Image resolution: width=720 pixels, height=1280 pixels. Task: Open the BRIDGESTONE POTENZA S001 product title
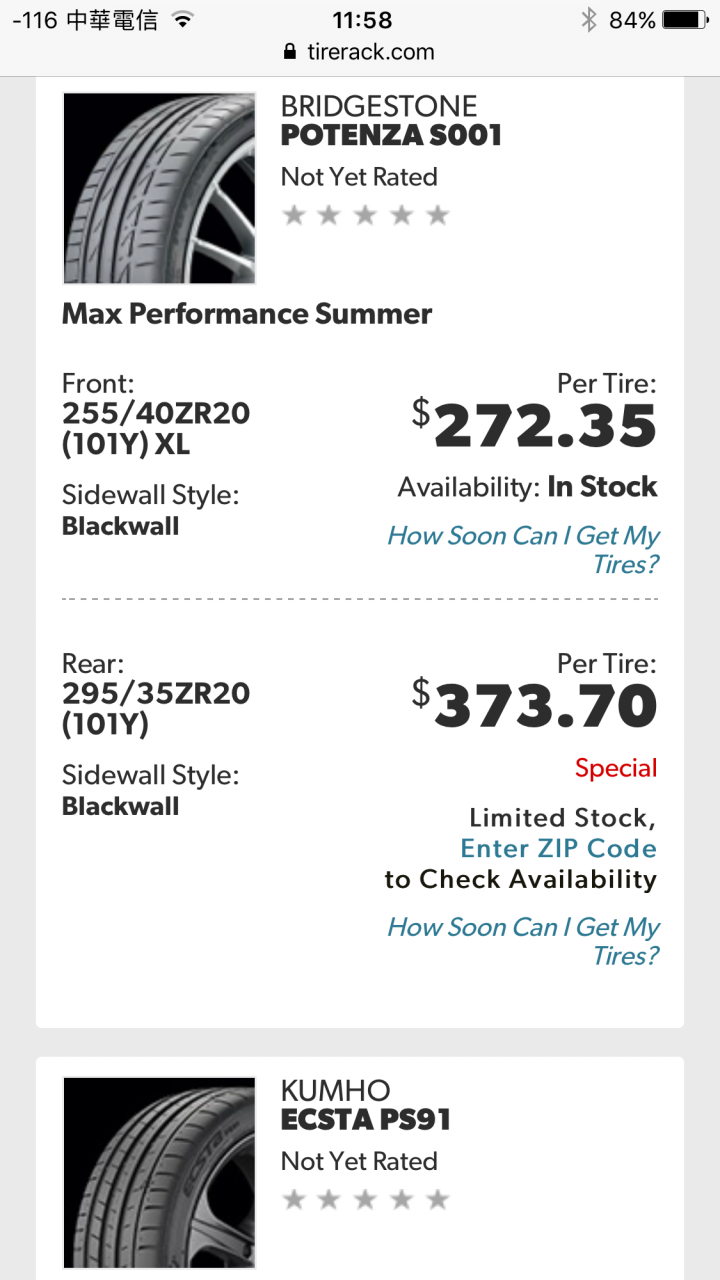point(391,120)
